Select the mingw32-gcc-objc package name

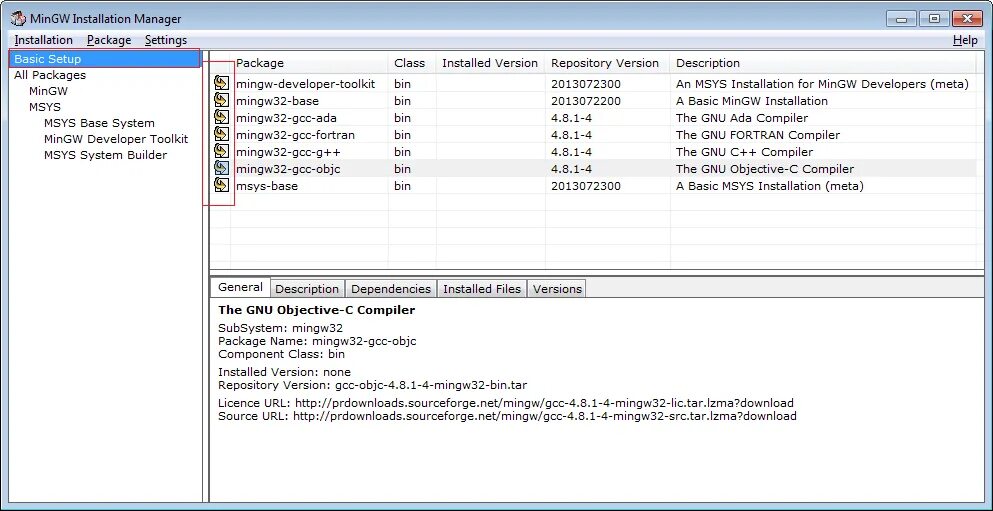pyautogui.click(x=288, y=169)
